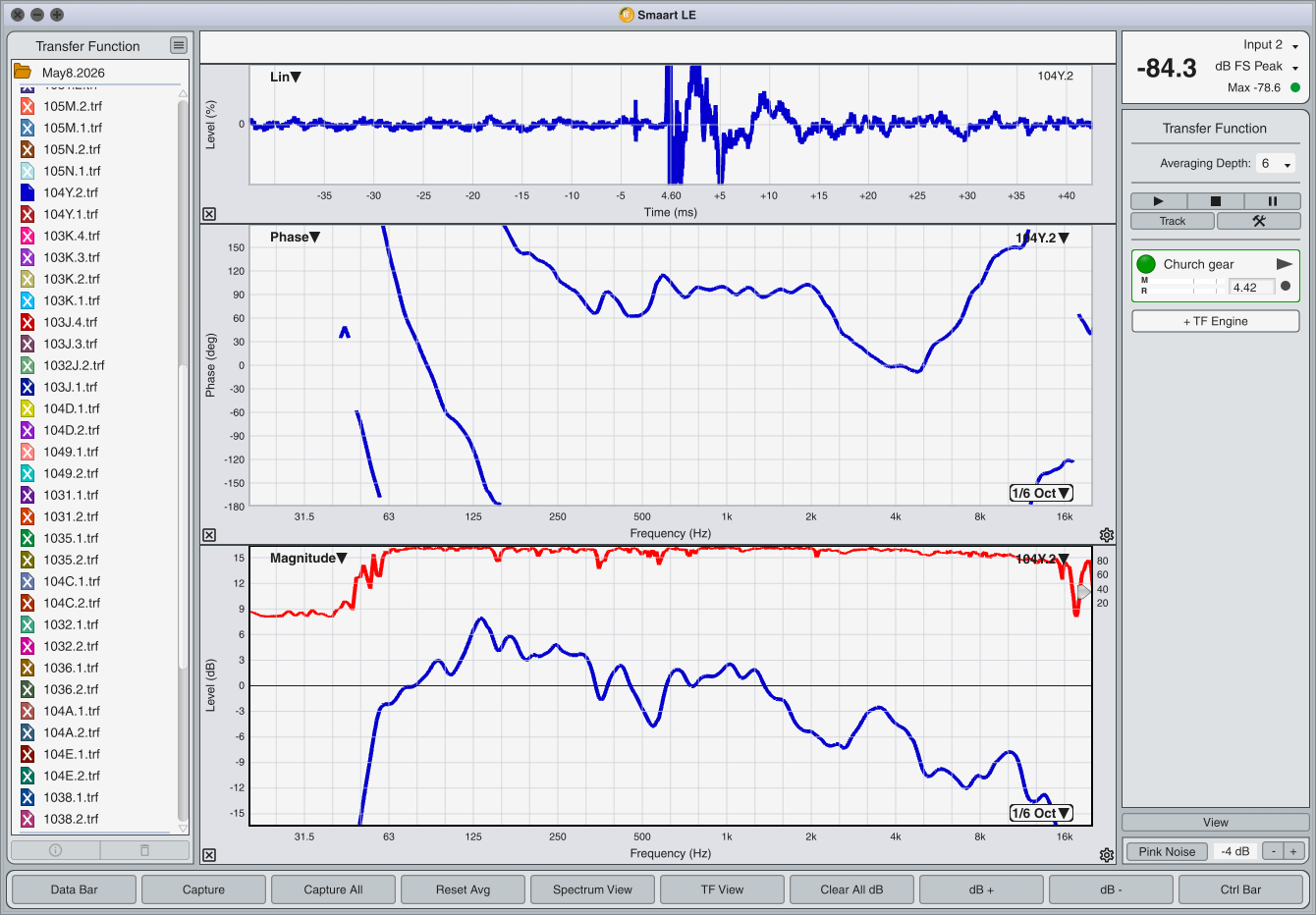Click the trash icon below the file list

(x=144, y=850)
